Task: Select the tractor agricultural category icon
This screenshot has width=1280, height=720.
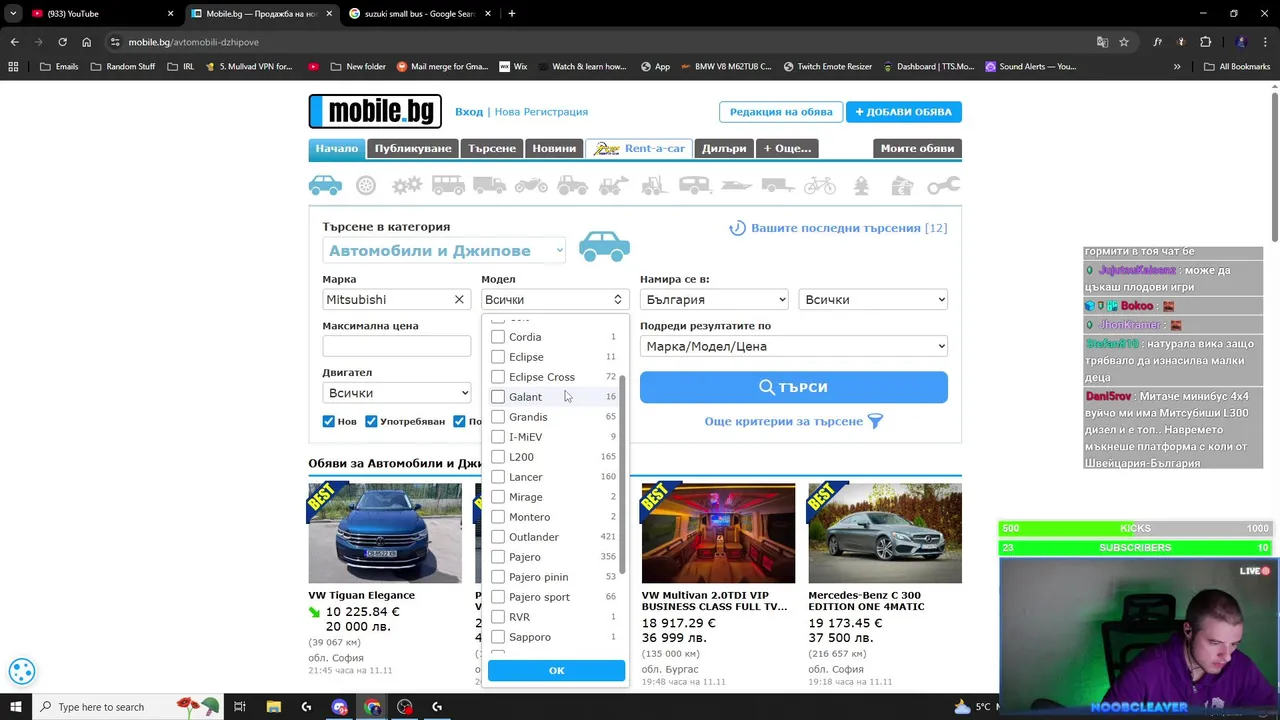Action: [x=572, y=185]
